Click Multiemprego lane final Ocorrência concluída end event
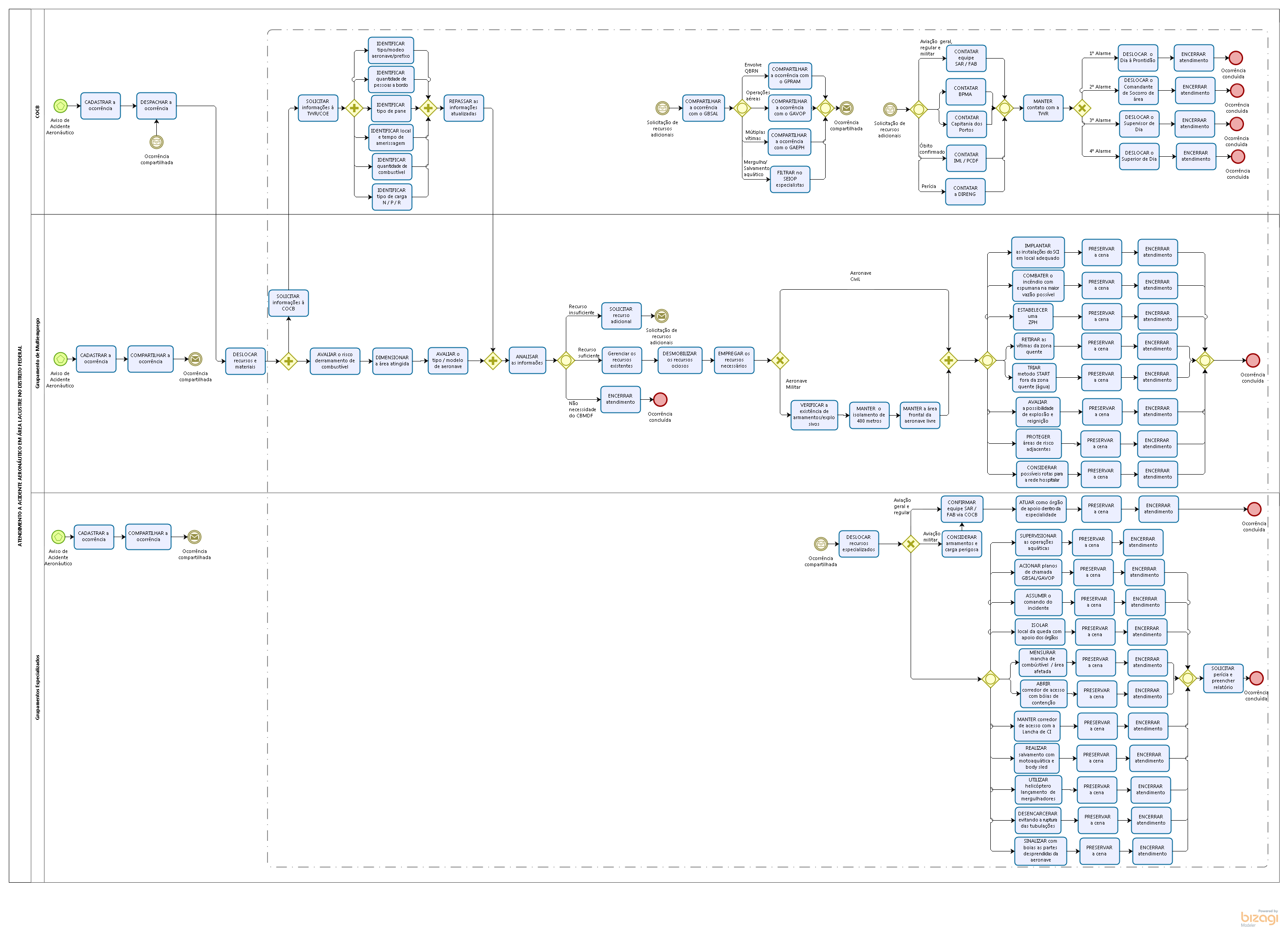Image resolution: width=1288 pixels, height=932 pixels. coord(1253,360)
